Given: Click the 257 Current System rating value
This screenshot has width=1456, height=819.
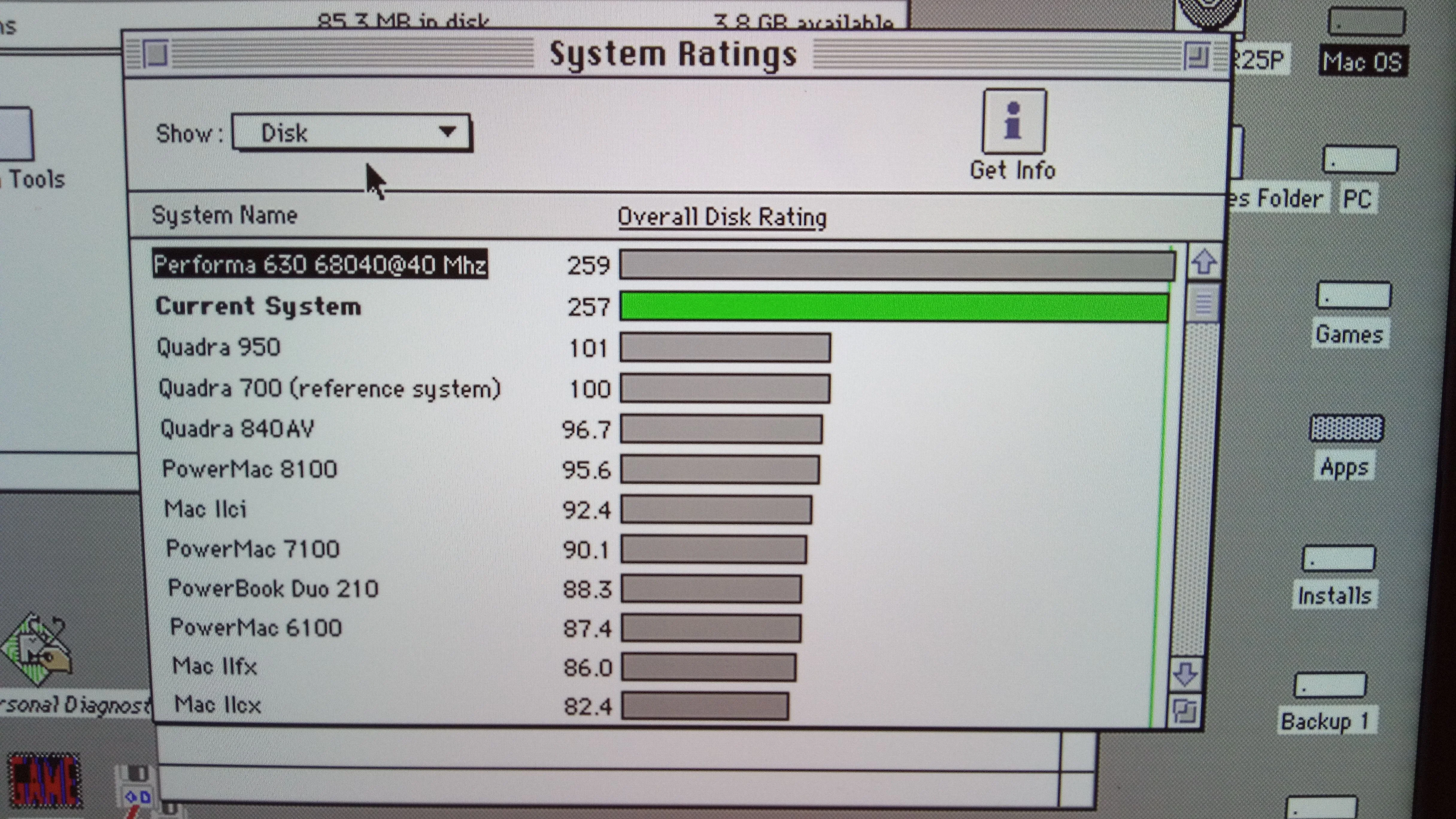Looking at the screenshot, I should (x=589, y=307).
